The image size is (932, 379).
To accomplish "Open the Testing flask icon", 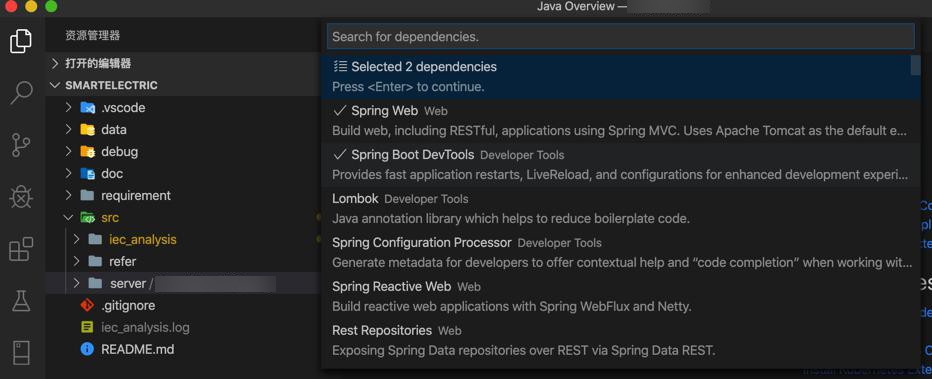I will tap(21, 301).
